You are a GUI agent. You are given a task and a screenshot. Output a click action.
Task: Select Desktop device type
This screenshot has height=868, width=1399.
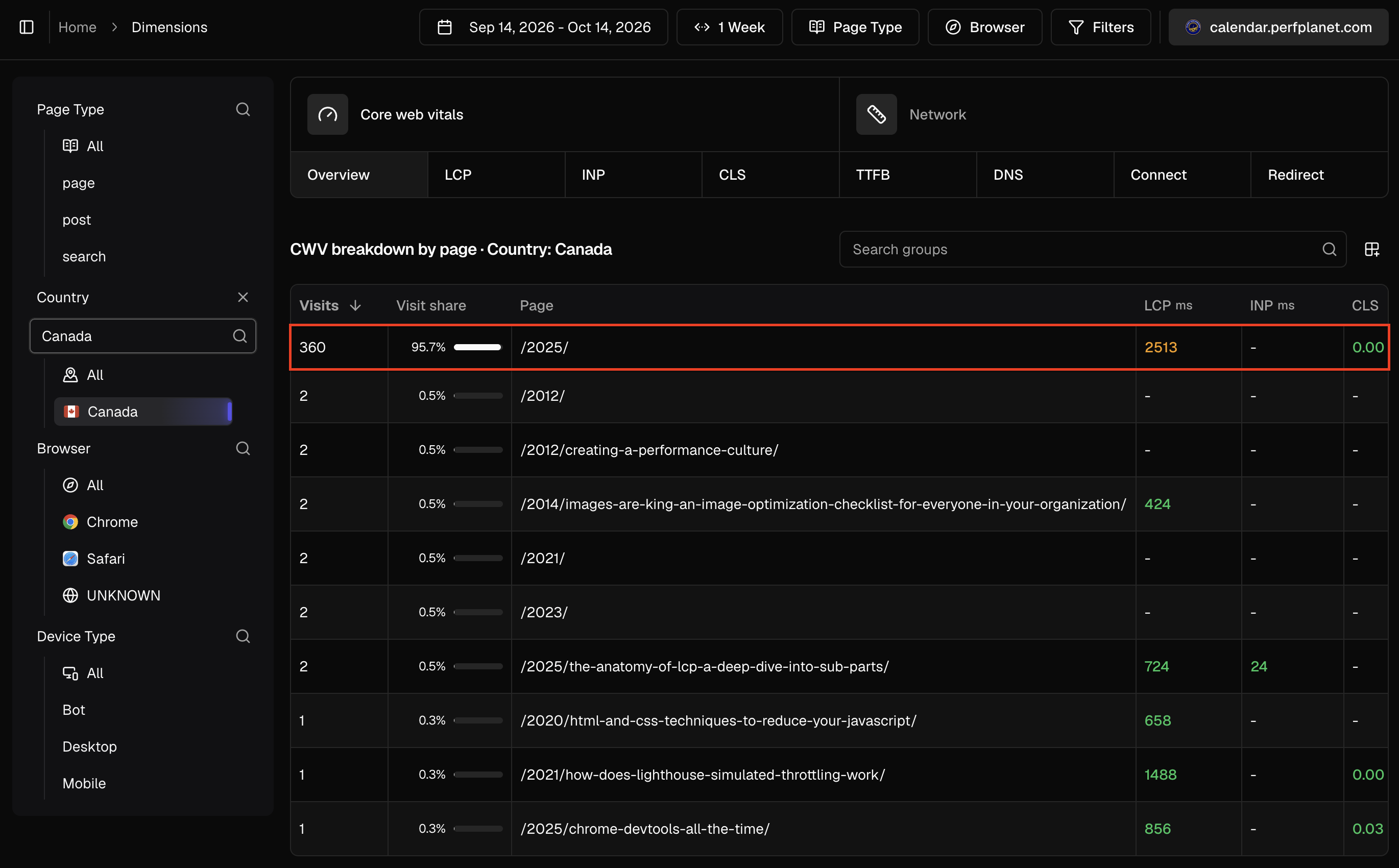pyautogui.click(x=89, y=746)
